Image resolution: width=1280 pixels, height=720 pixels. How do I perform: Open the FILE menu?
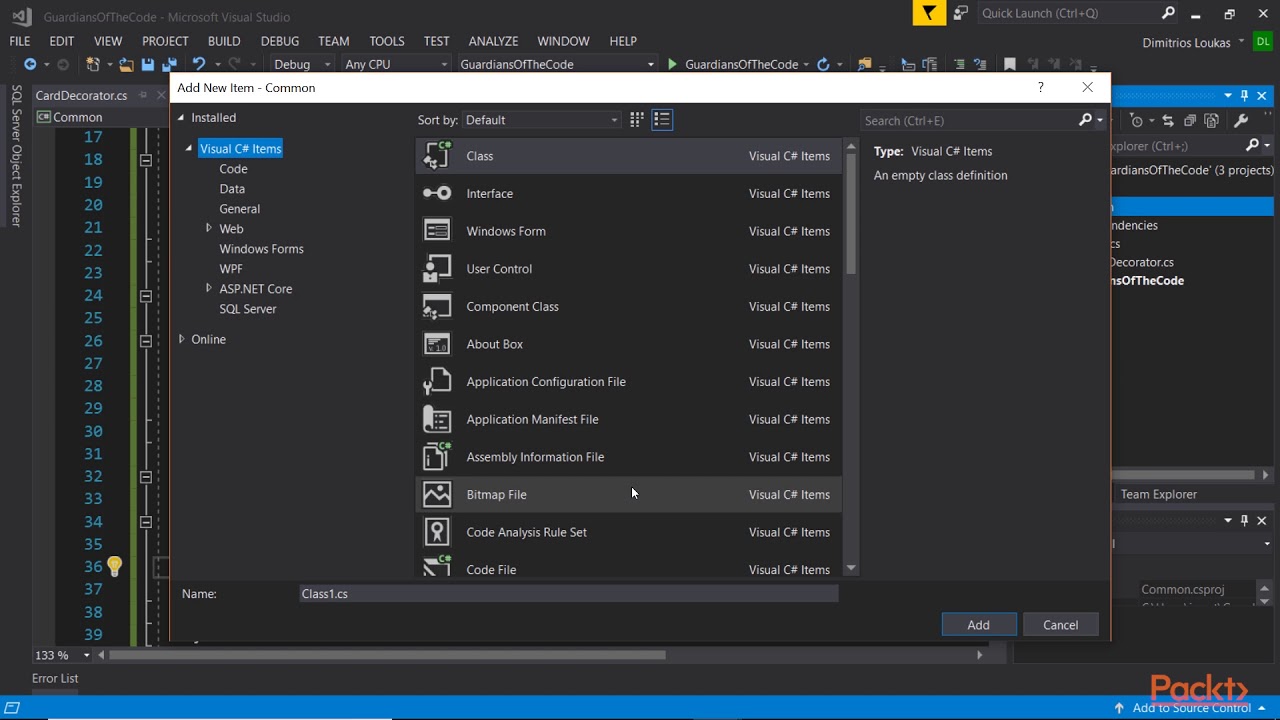pos(20,41)
